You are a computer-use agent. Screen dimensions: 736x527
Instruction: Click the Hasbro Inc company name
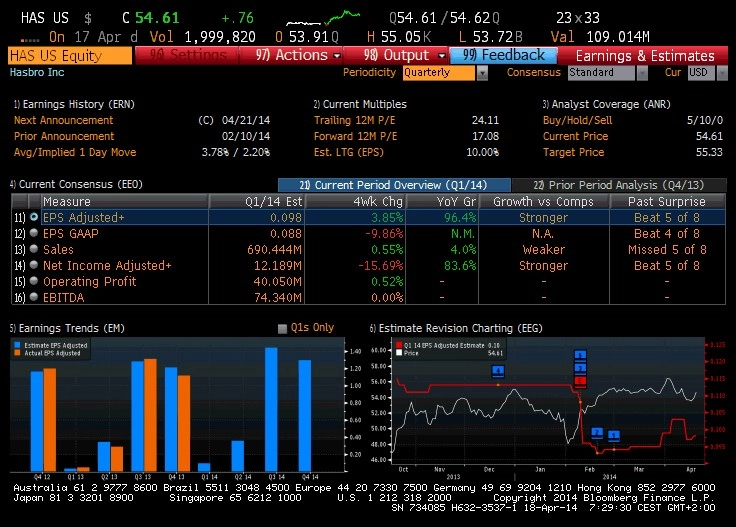37,72
